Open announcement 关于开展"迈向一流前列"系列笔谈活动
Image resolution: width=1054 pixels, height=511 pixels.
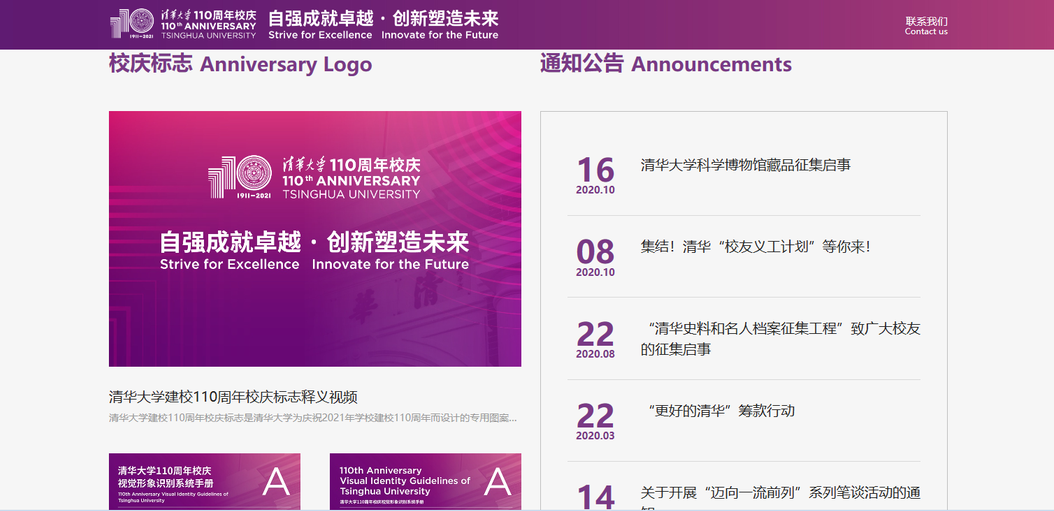780,498
